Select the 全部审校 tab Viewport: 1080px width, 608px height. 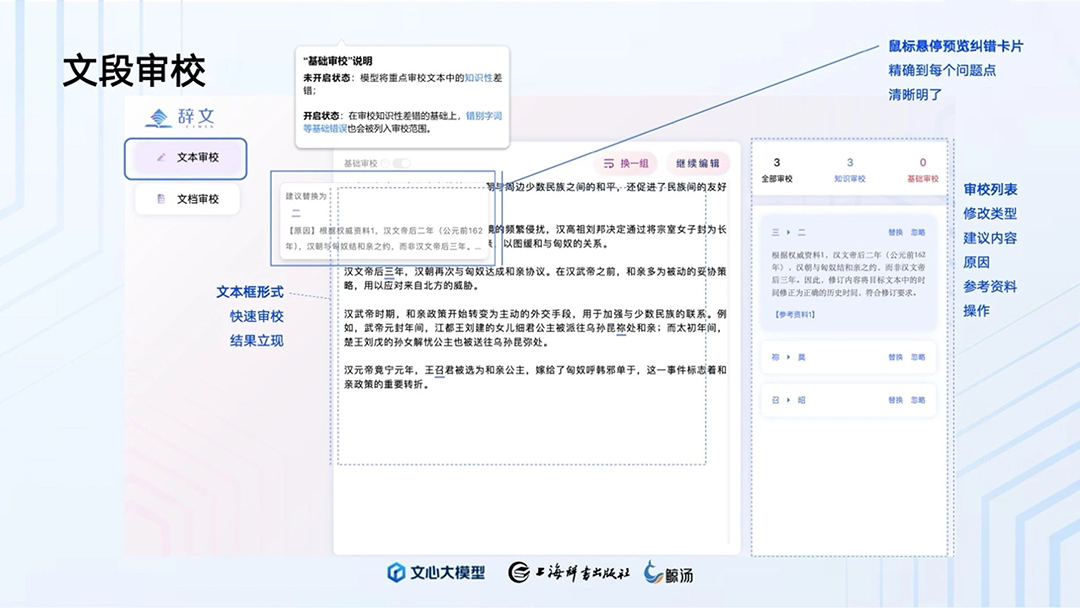point(777,170)
